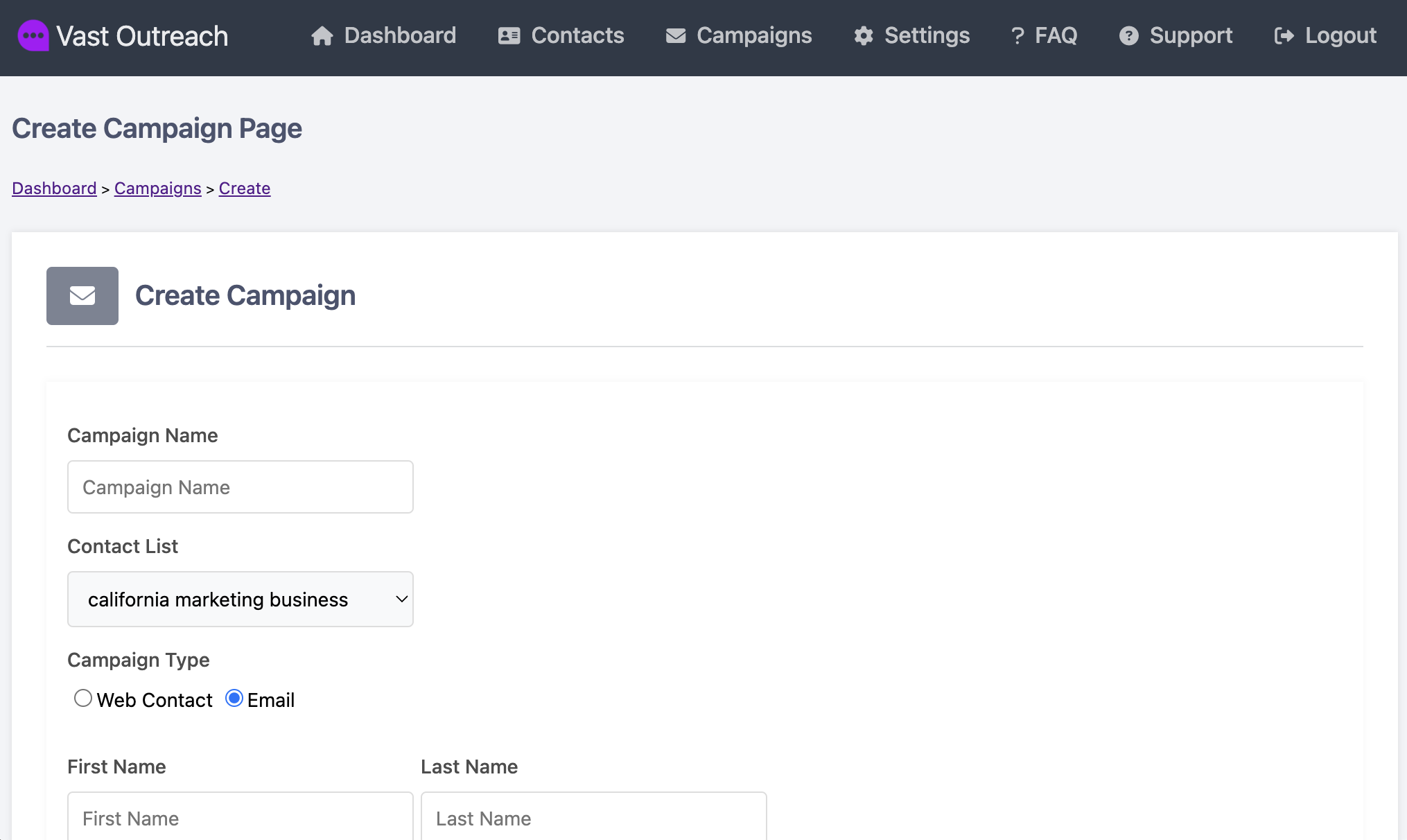This screenshot has width=1407, height=840.
Task: Open the Support menu item
Action: pyautogui.click(x=1176, y=36)
